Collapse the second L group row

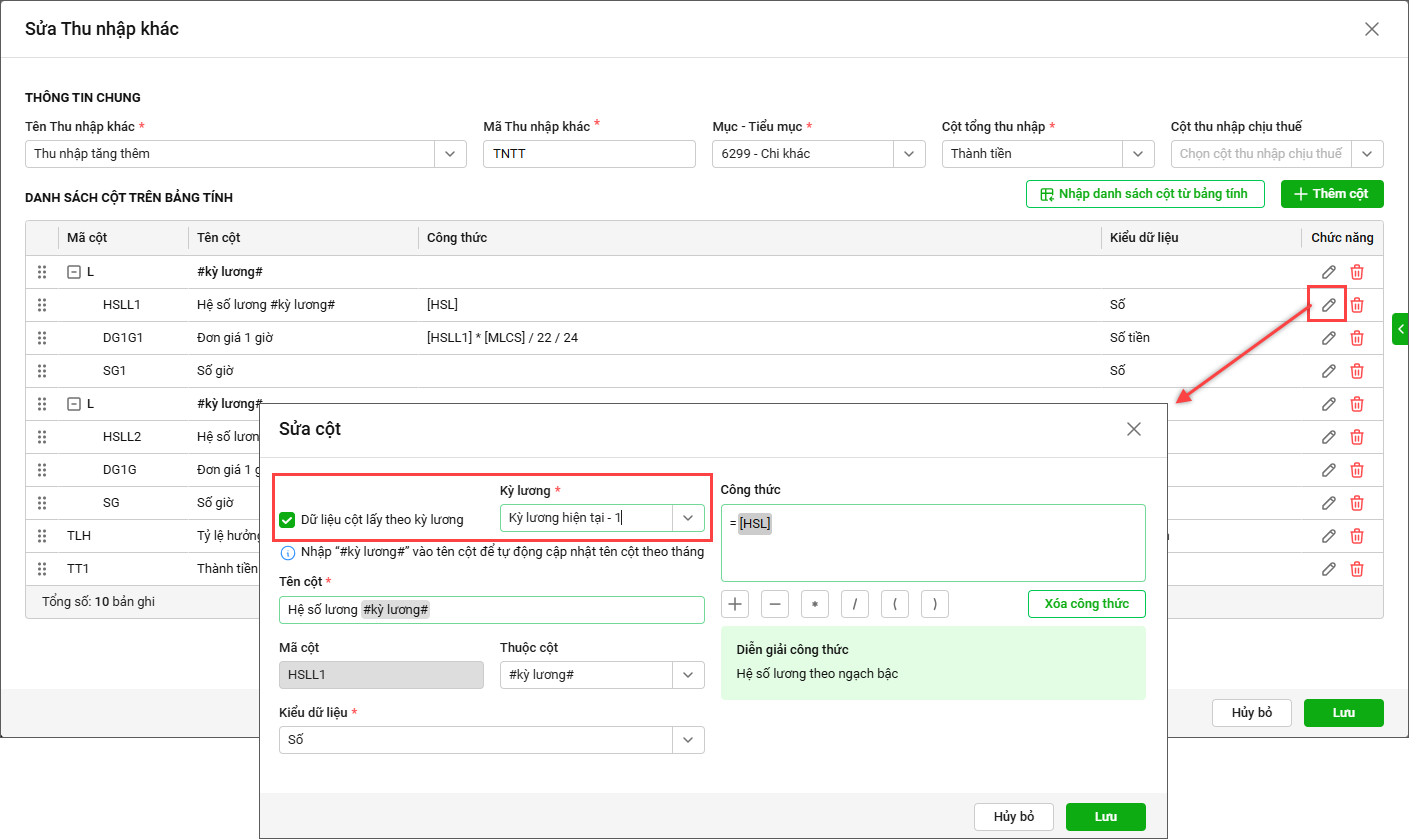[x=73, y=404]
